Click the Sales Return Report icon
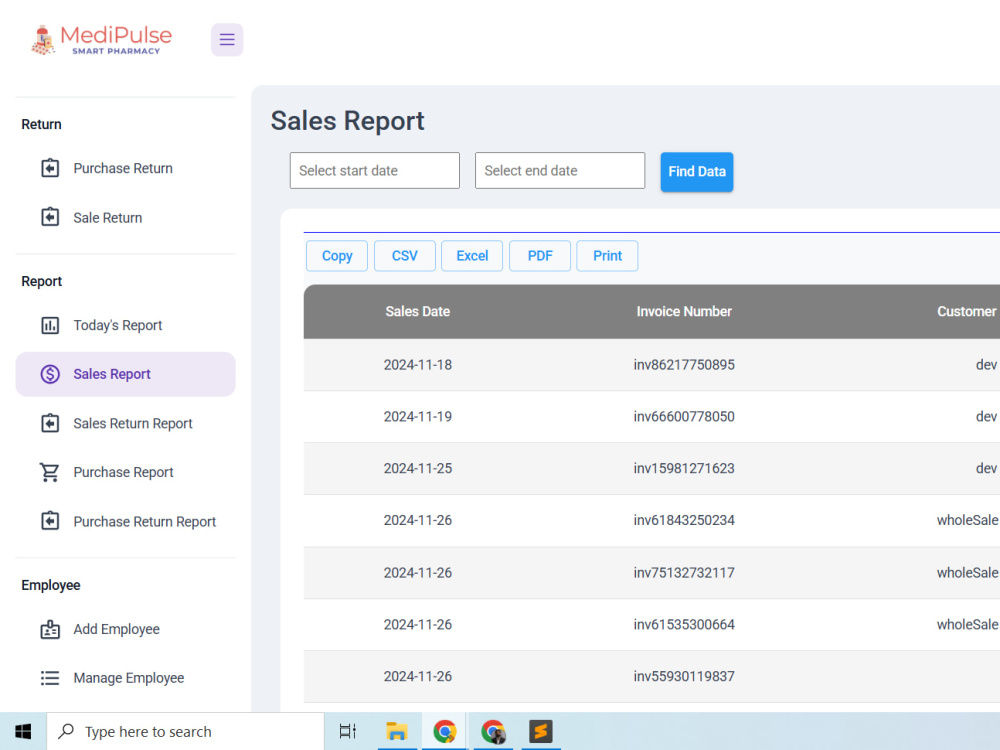1000x750 pixels. point(50,423)
